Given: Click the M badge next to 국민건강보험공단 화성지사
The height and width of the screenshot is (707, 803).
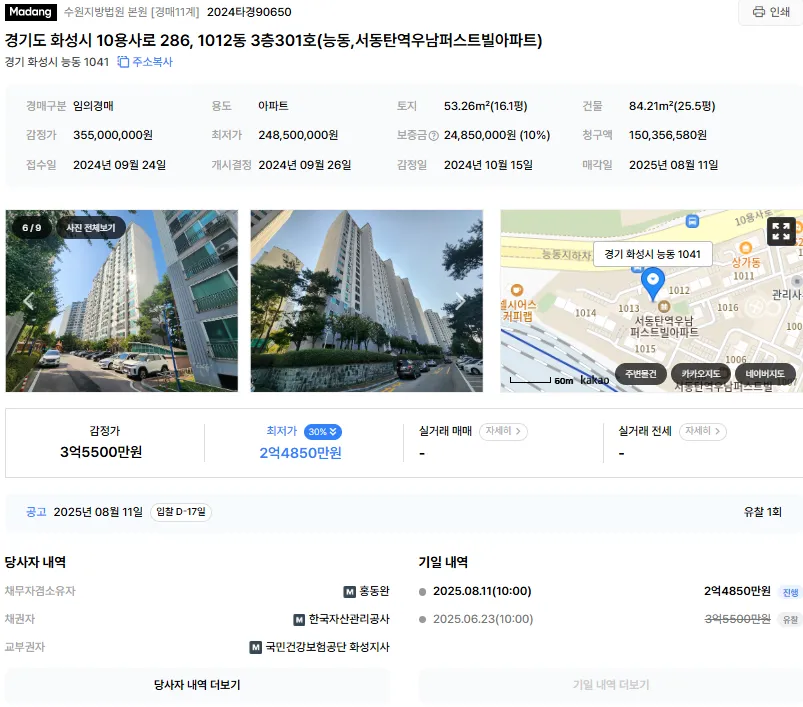Looking at the screenshot, I should pos(256,648).
